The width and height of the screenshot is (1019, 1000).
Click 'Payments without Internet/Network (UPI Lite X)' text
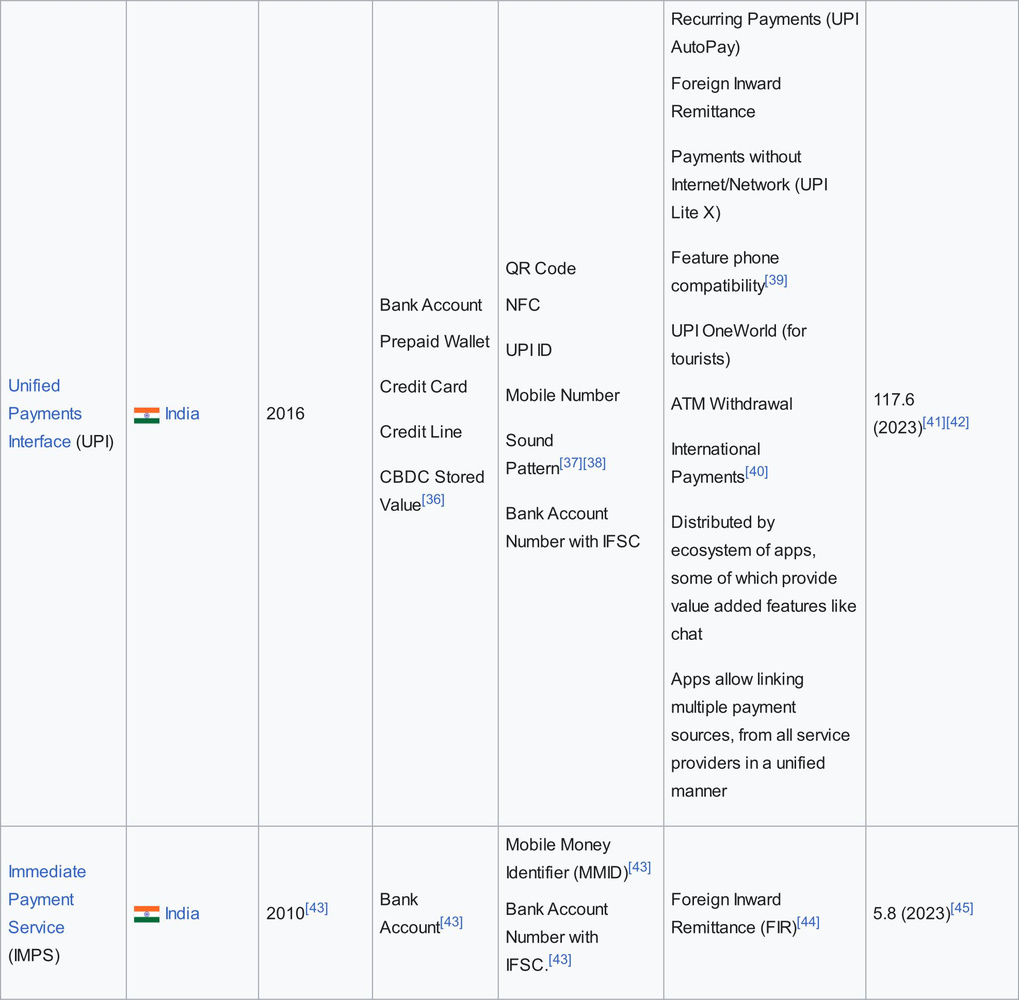[749, 185]
